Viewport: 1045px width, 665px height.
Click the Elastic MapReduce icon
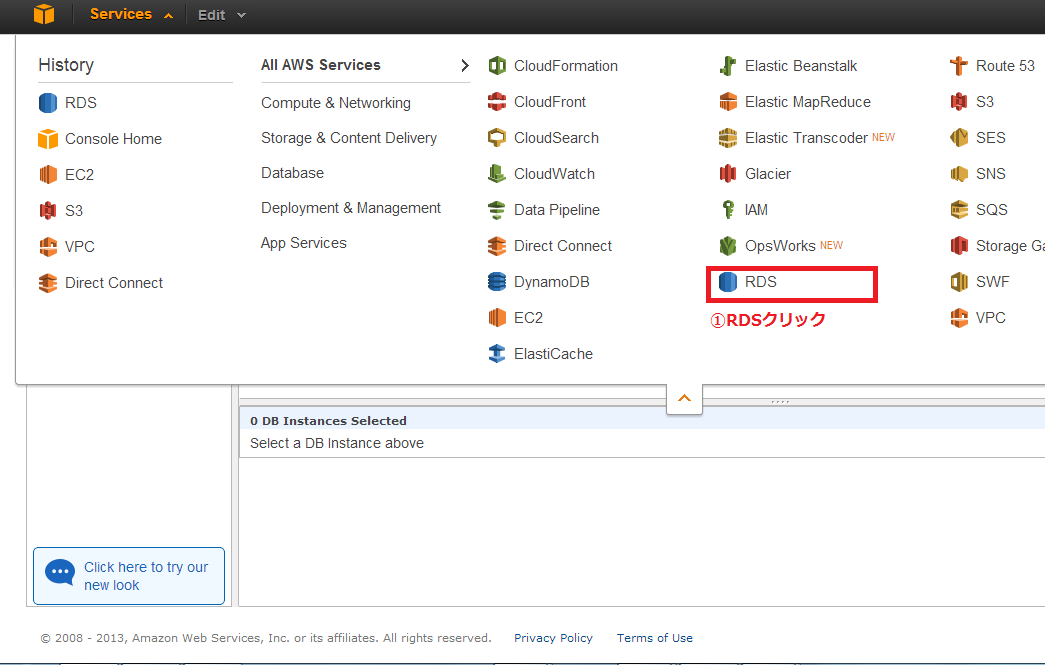pyautogui.click(x=728, y=102)
